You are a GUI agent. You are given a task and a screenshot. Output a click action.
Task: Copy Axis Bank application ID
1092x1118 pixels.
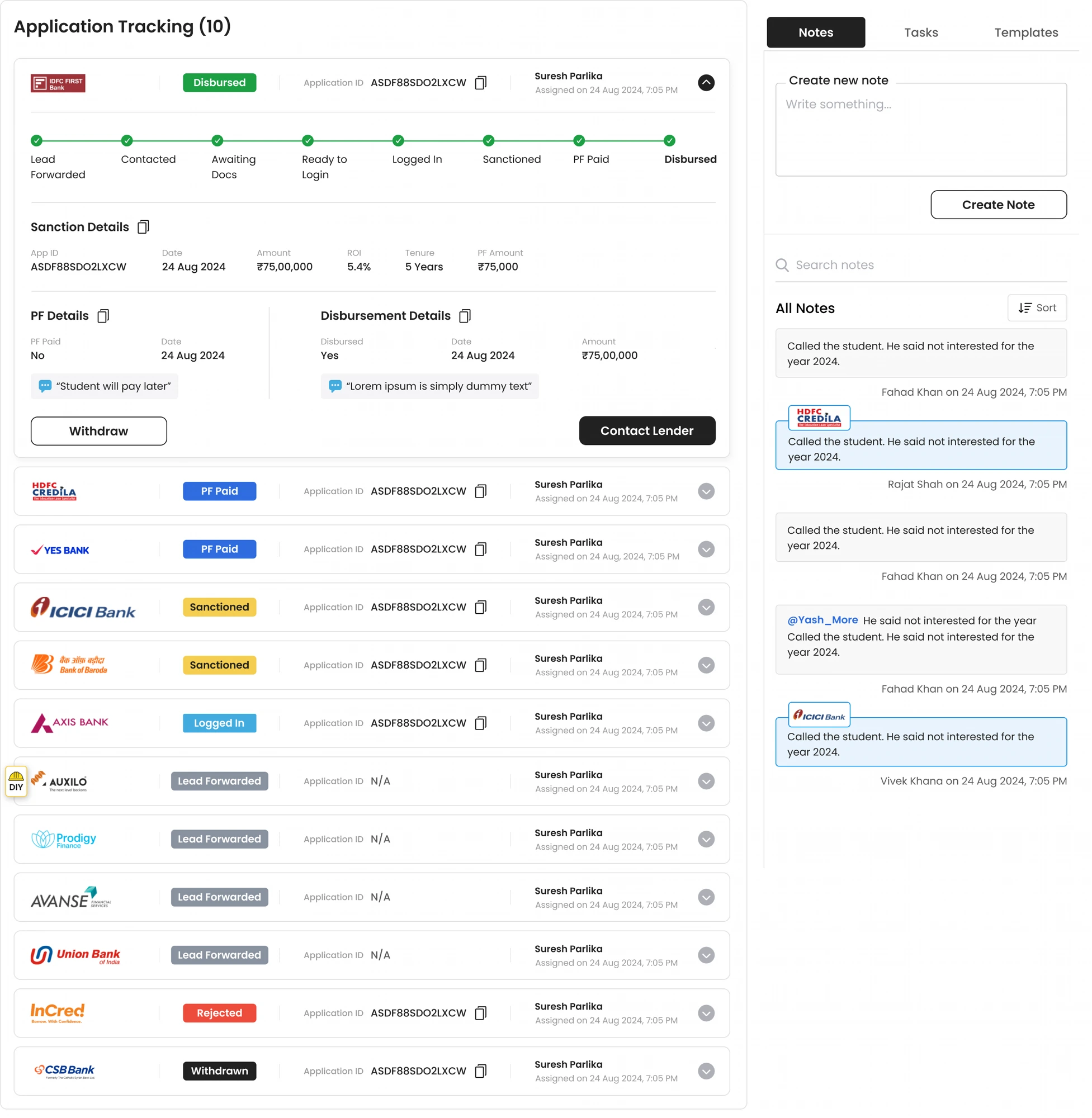point(481,723)
